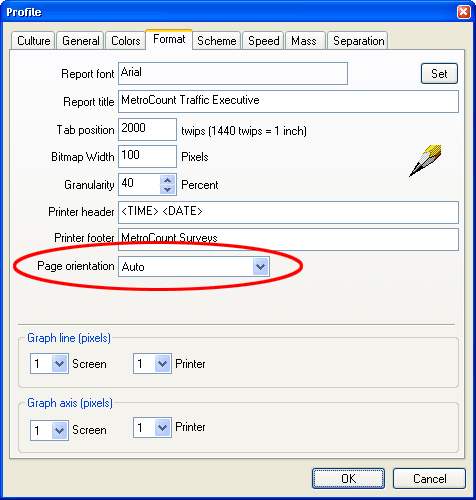Click the Printer footer field
This screenshot has width=476, height=500.
[x=288, y=239]
